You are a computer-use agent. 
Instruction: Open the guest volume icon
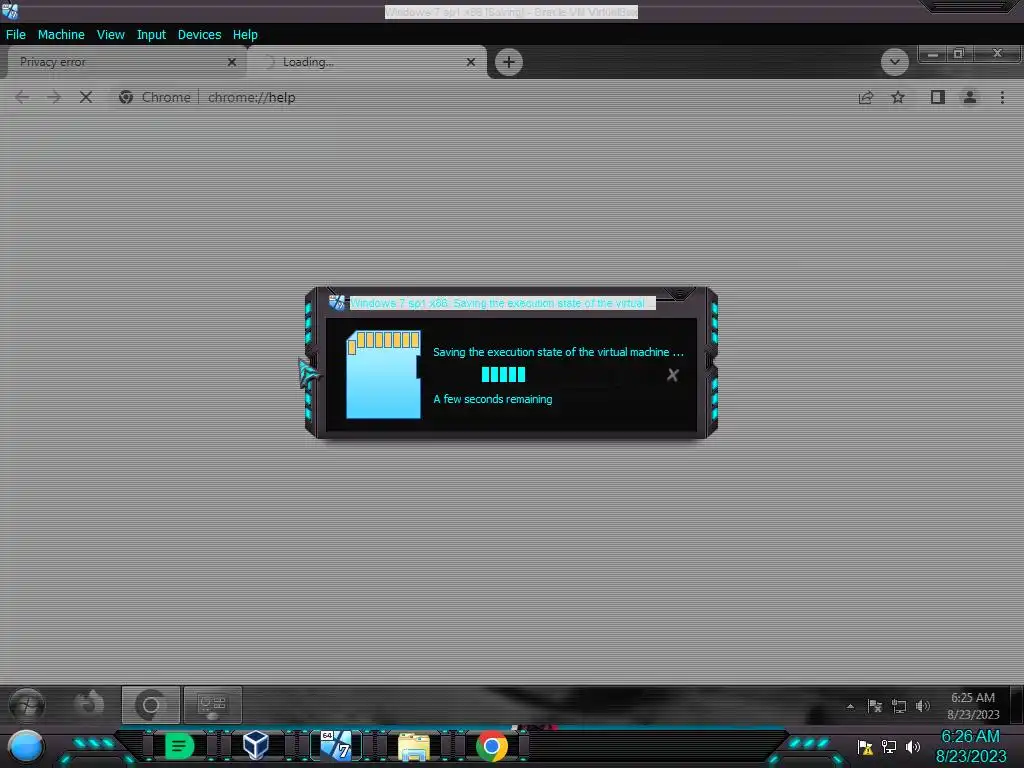coord(923,706)
